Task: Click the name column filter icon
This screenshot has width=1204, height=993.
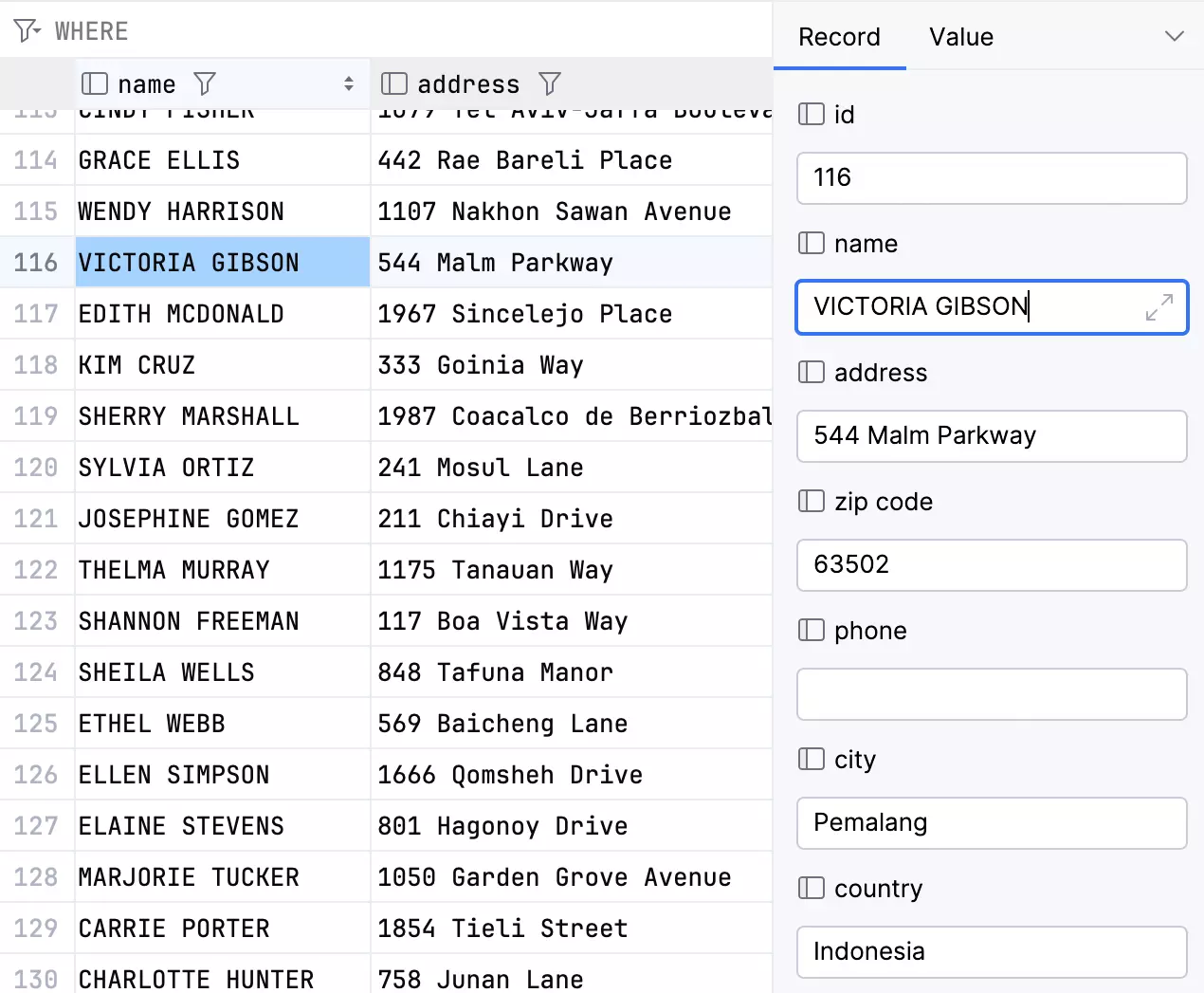Action: point(205,84)
